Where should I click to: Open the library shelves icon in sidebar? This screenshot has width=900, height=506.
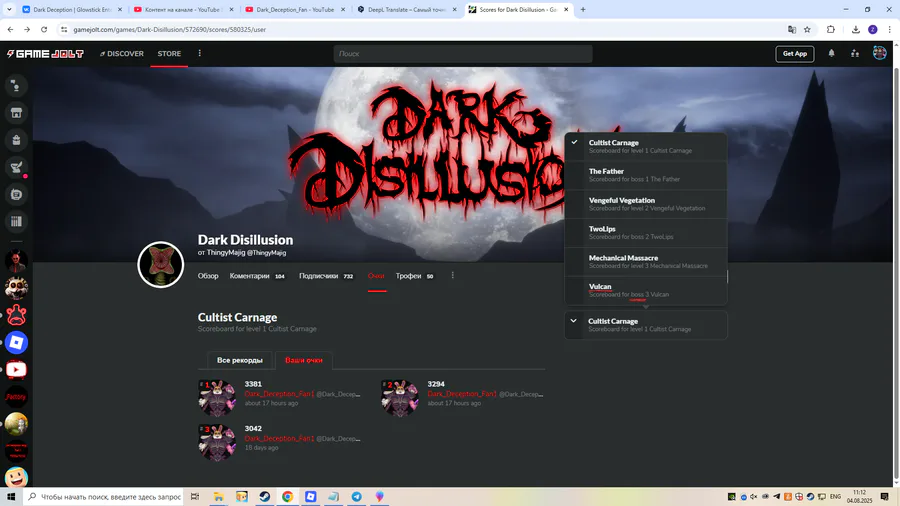tap(16, 221)
